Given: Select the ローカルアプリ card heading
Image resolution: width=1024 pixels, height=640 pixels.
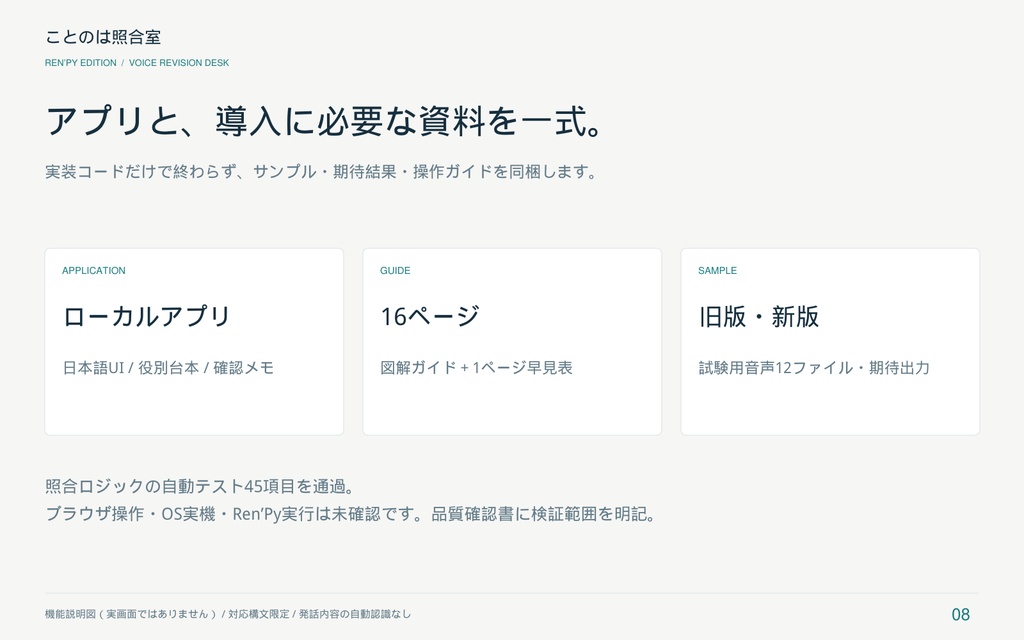Looking at the screenshot, I should tap(146, 316).
